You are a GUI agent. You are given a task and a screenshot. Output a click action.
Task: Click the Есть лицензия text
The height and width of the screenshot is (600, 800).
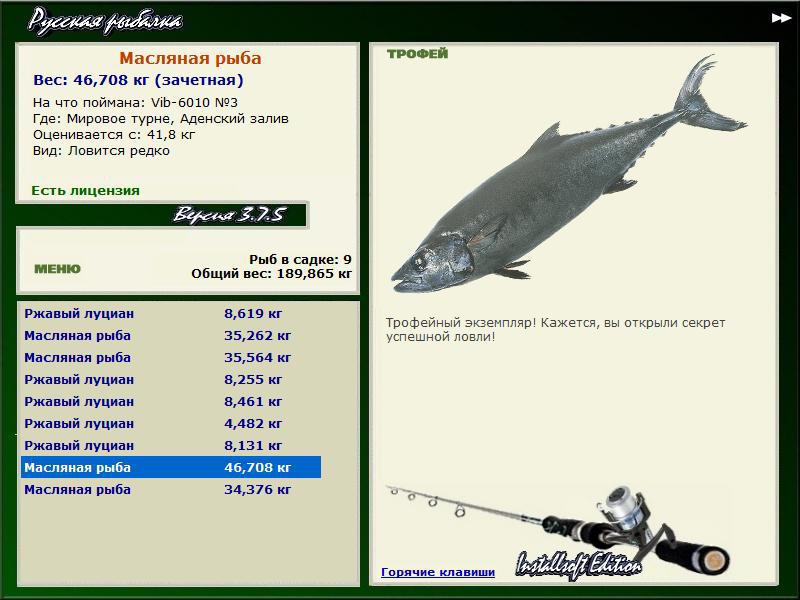[85, 190]
